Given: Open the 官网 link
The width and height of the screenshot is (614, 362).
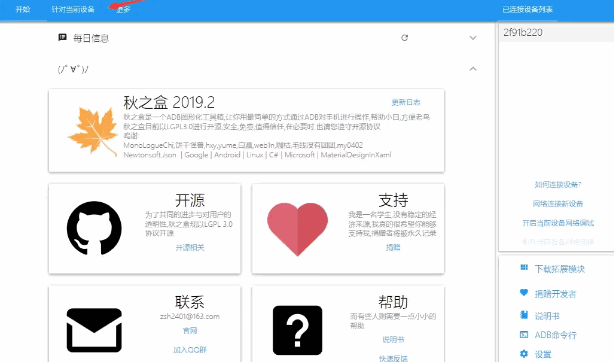Looking at the screenshot, I should 190,331.
